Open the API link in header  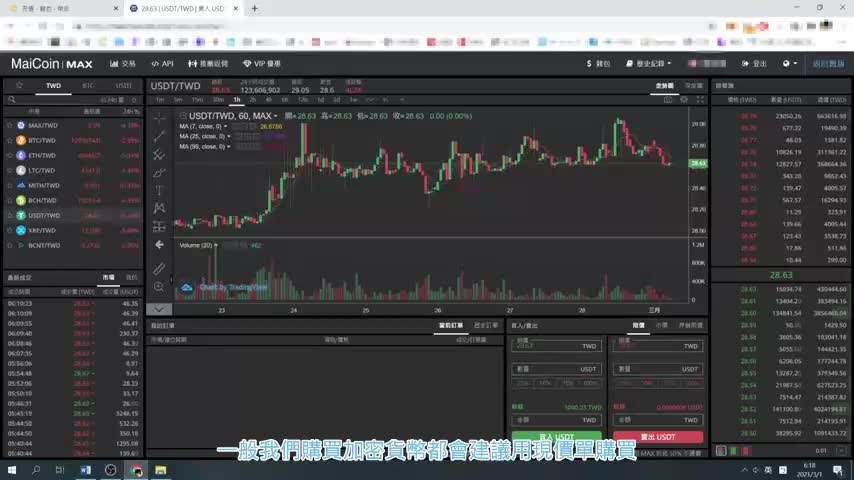tap(162, 64)
